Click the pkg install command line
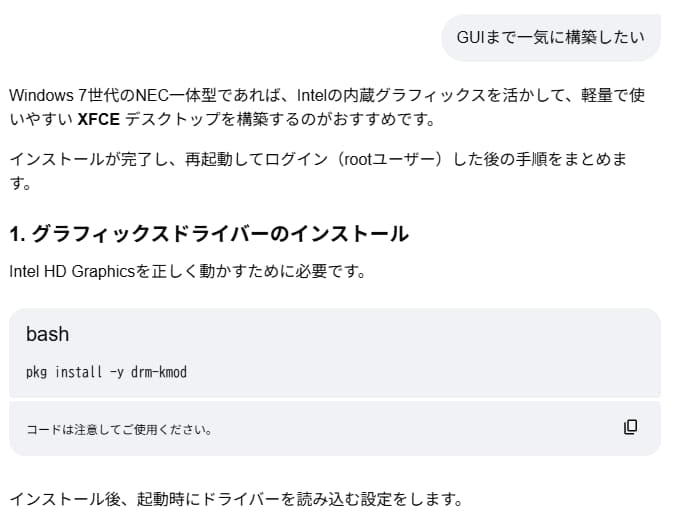Image resolution: width=697 pixels, height=526 pixels. (106, 372)
